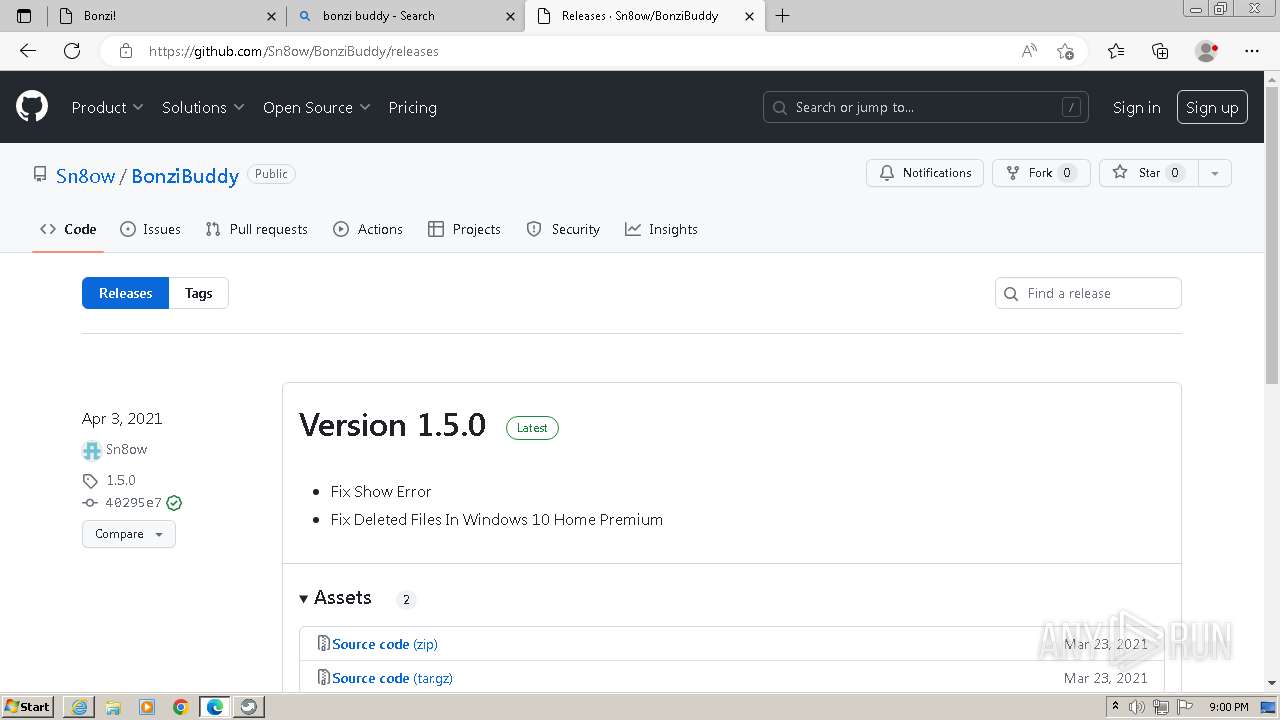Click the volume speaker tray icon

(1137, 707)
